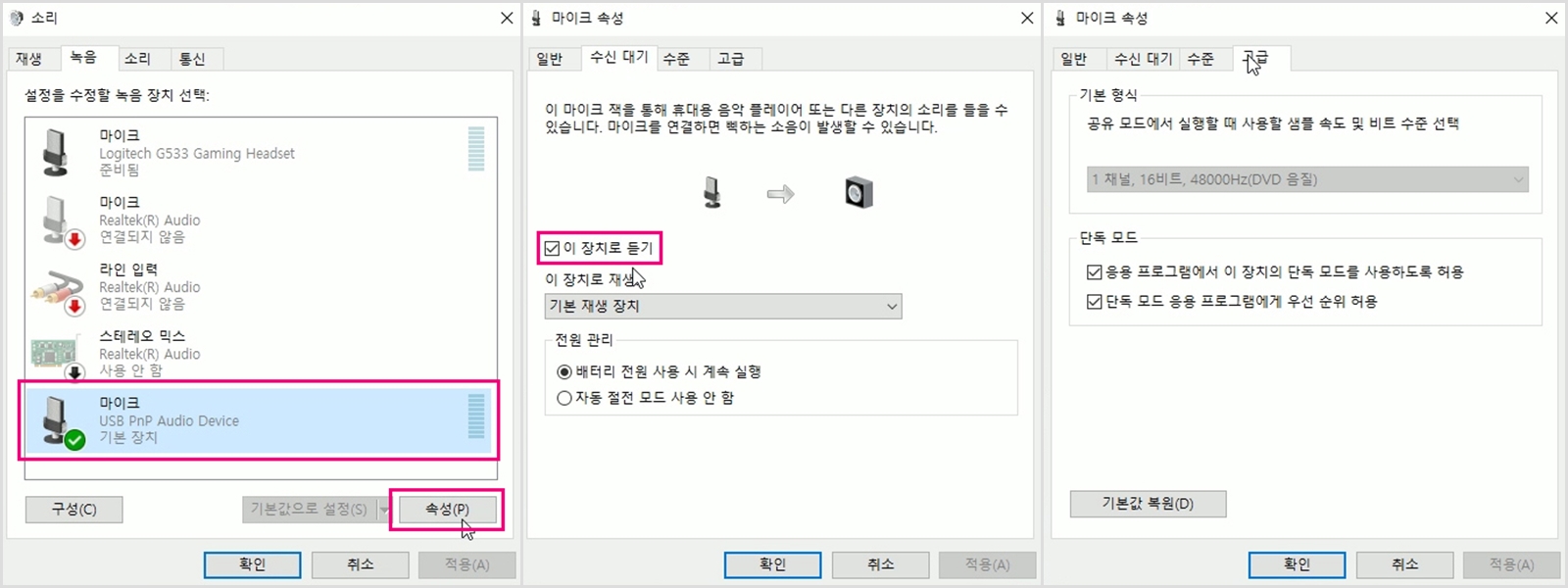Click the level meter of USB PnP device
The width and height of the screenshot is (1568, 588).
(x=476, y=416)
